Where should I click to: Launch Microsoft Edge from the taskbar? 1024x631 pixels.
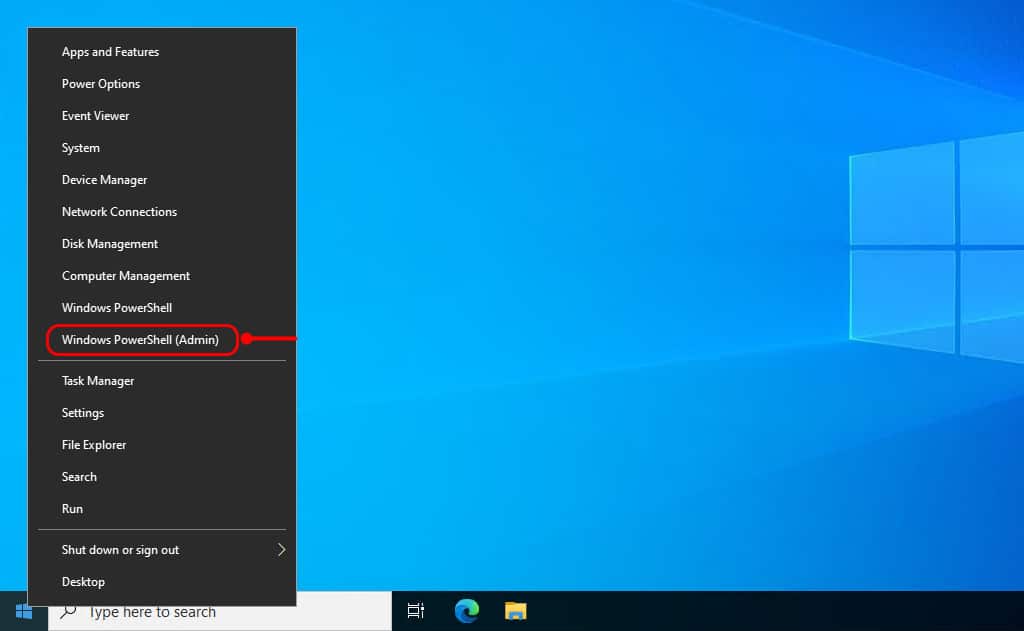466,611
